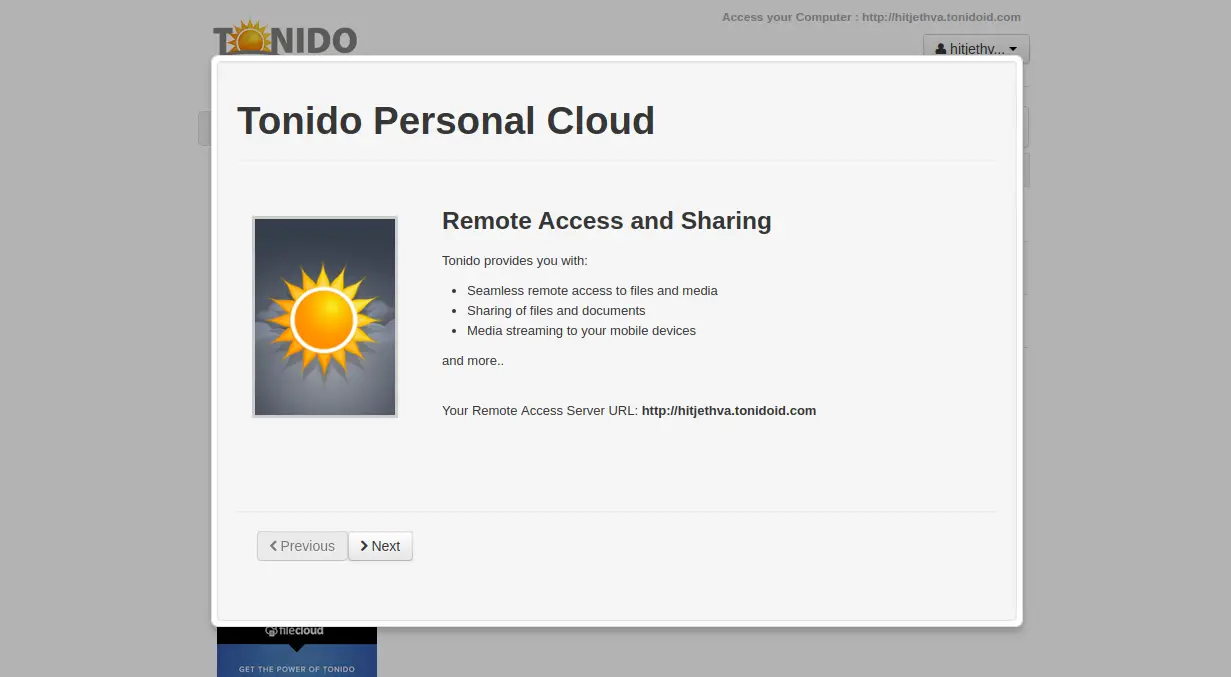Click the "and more.." text
This screenshot has width=1231, height=677.
pos(473,361)
